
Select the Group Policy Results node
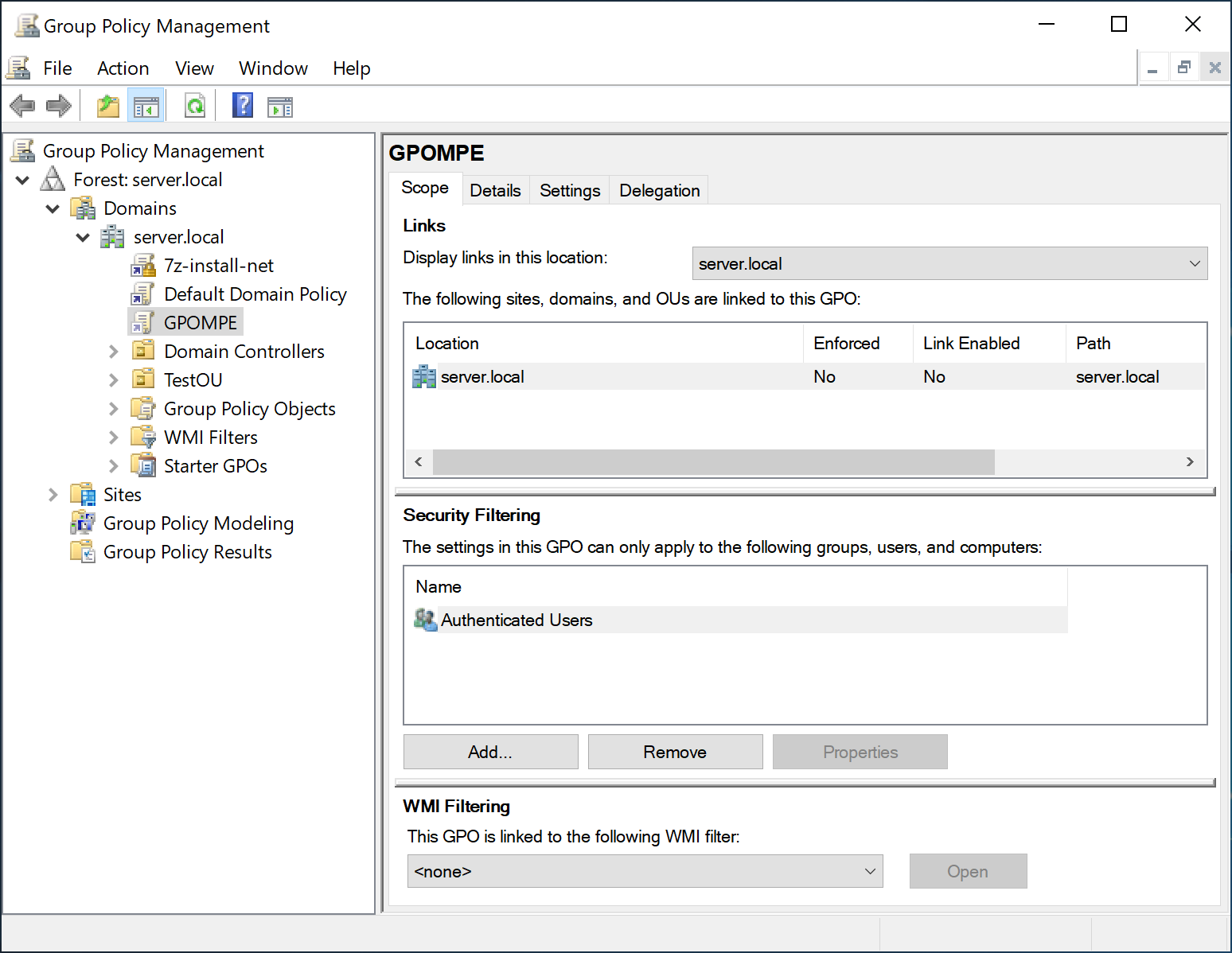tap(187, 552)
